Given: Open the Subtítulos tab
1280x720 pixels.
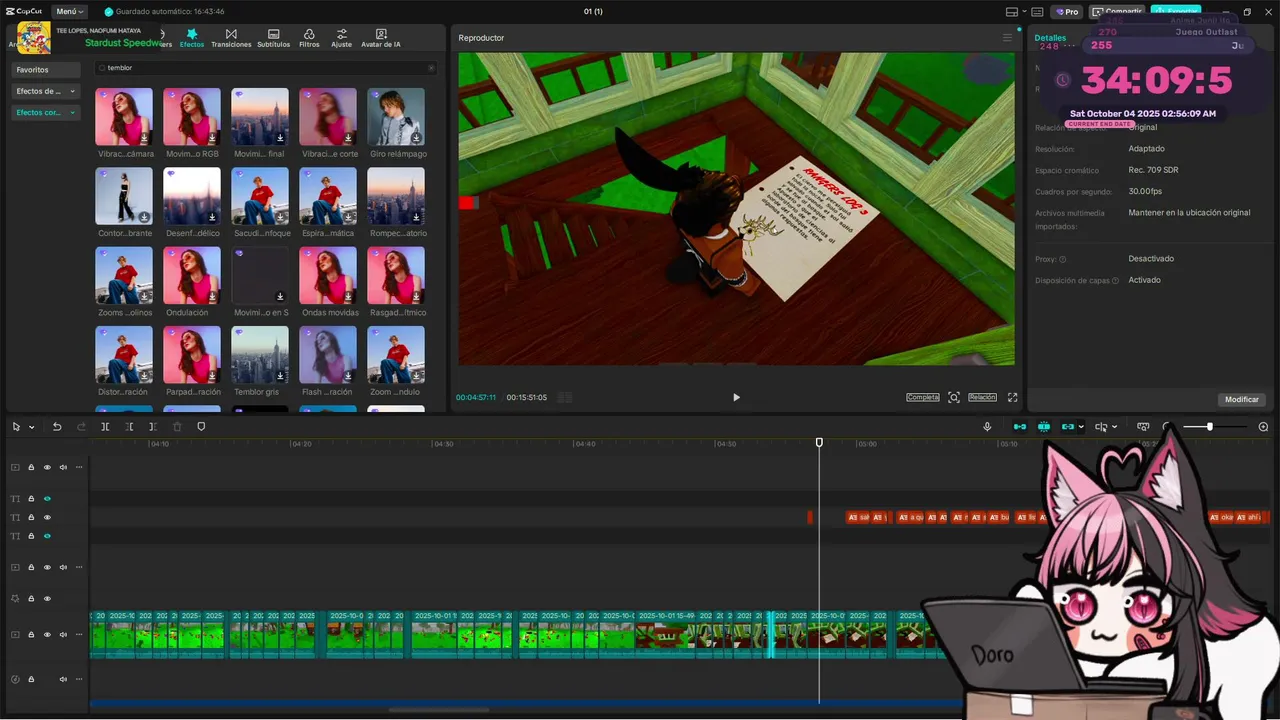Looking at the screenshot, I should point(273,39).
